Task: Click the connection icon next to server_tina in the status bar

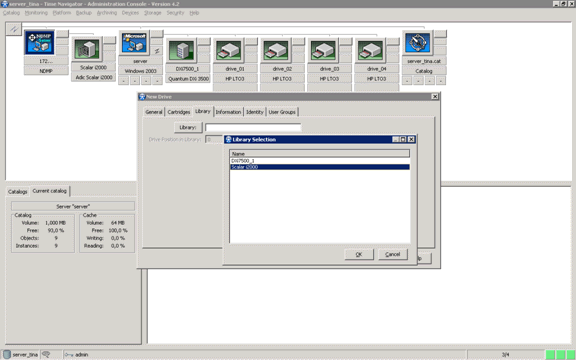Action: click(46, 354)
